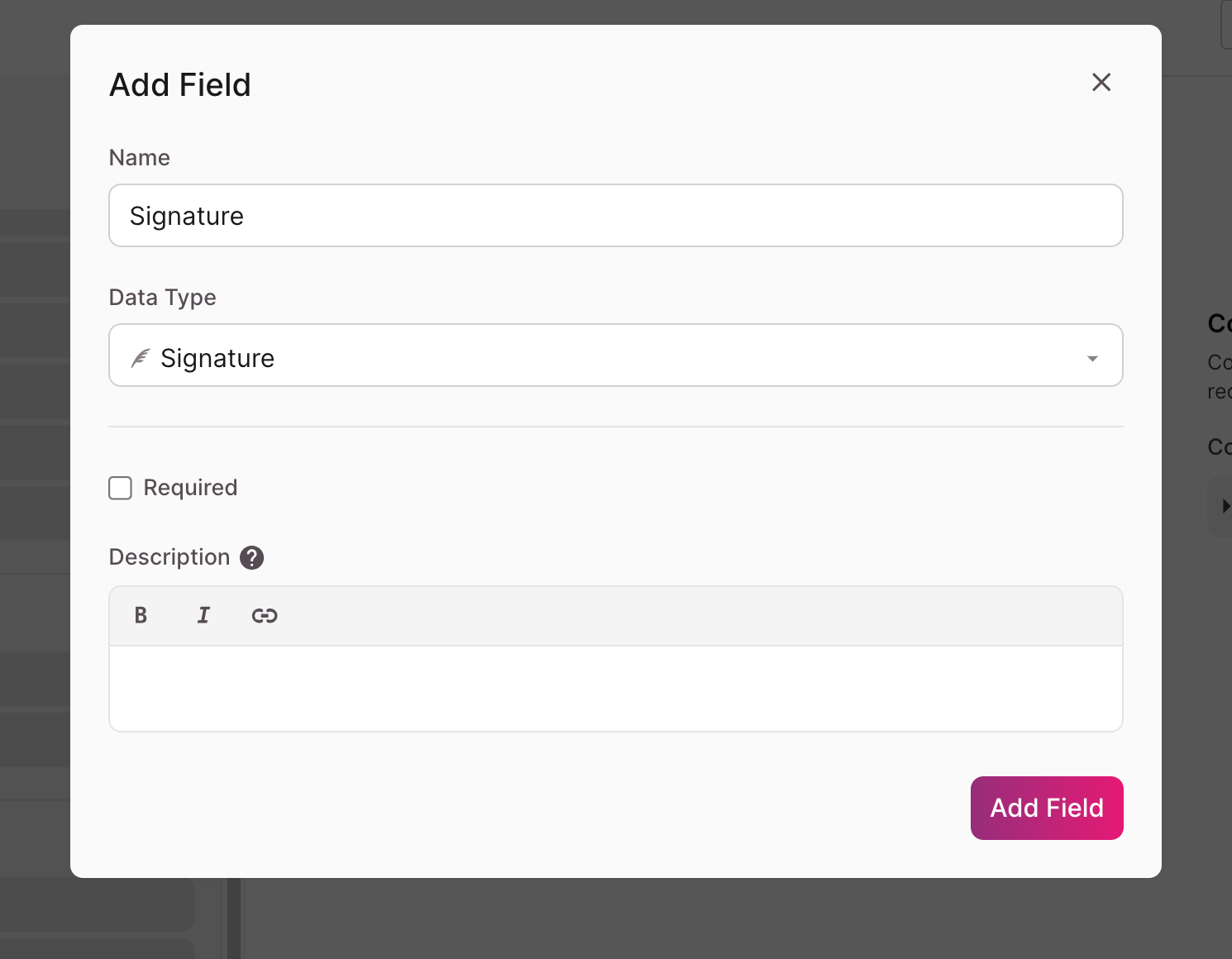
Task: Click the Required label text
Action: 190,488
